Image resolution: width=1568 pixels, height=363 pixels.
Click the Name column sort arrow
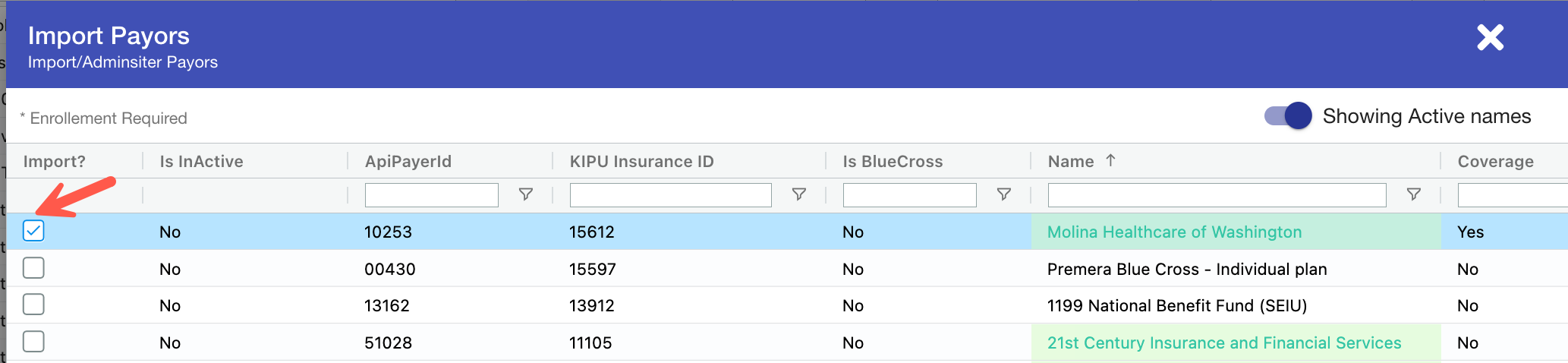pos(1110,160)
